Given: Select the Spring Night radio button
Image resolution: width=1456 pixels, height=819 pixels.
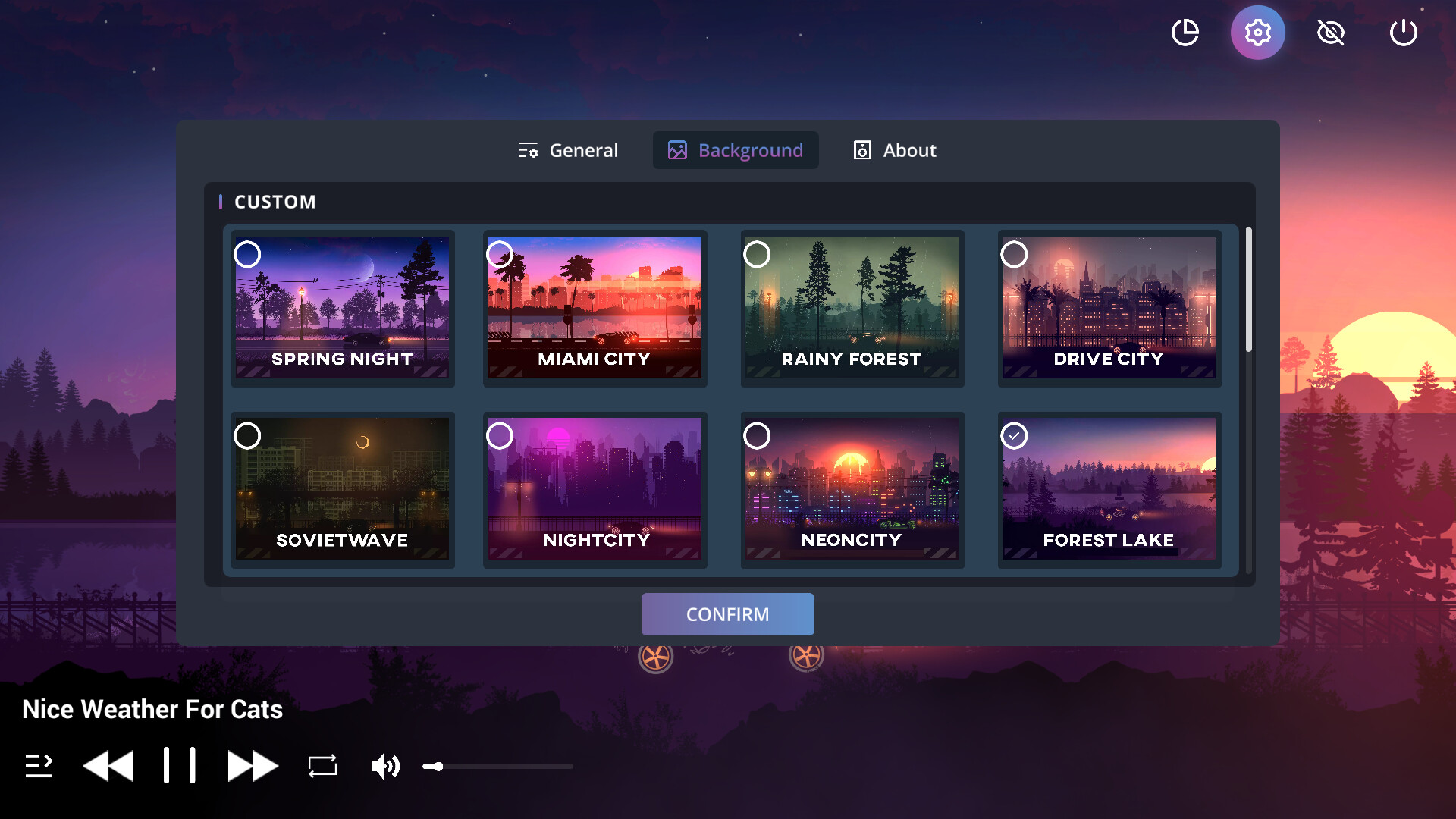Looking at the screenshot, I should [247, 255].
